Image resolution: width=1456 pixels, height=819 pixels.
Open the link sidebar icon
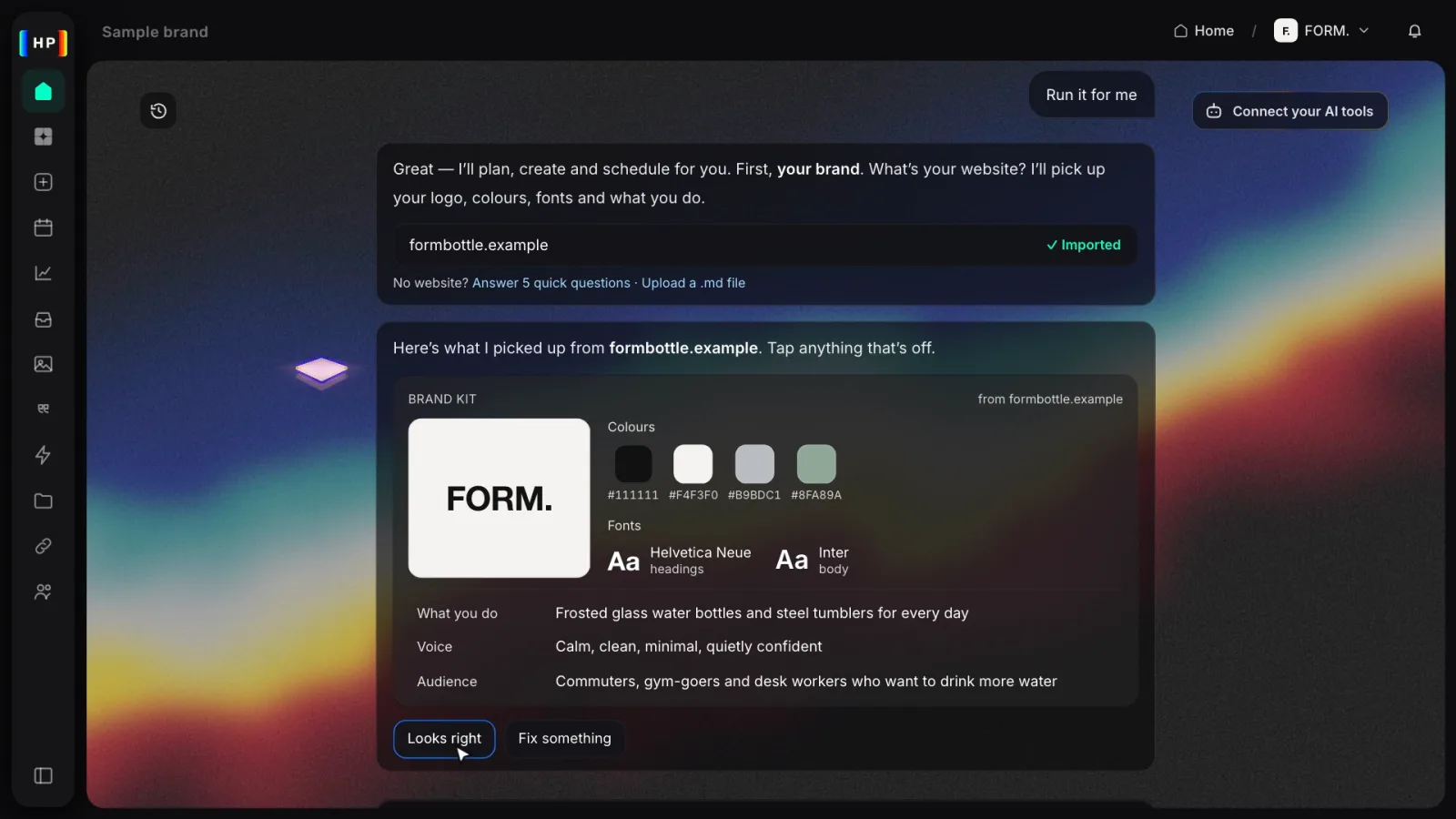(43, 546)
